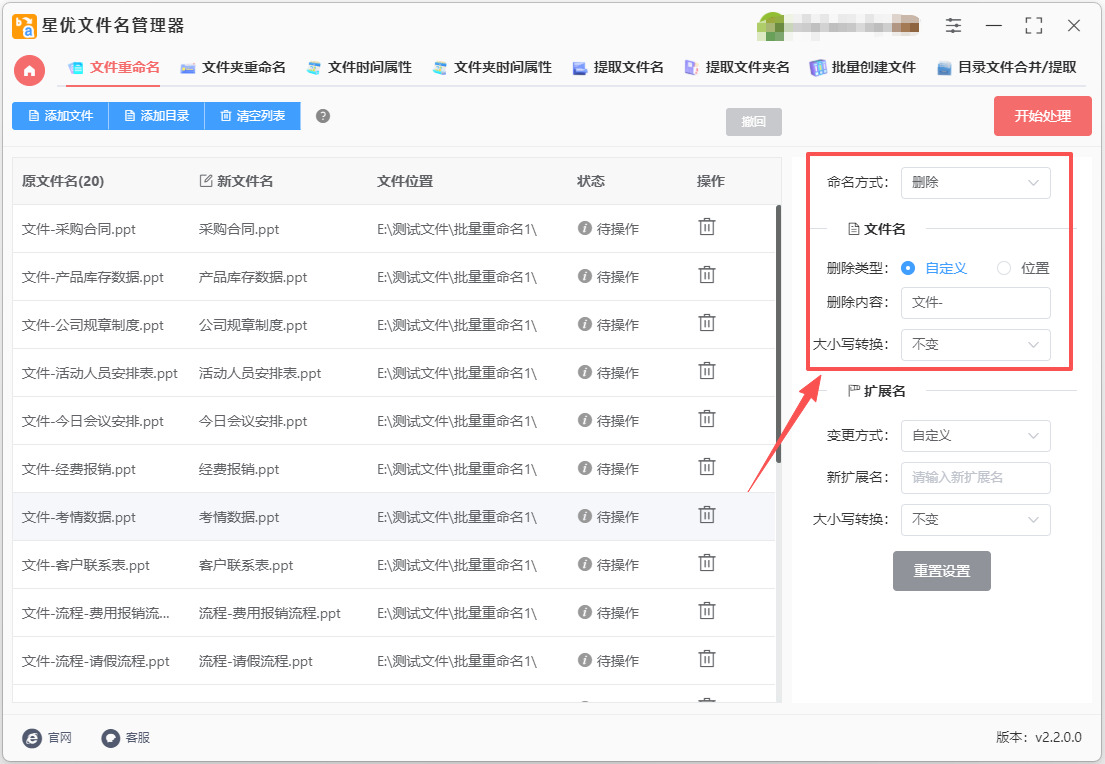Open the 命名方式 dropdown showing 删除
This screenshot has width=1105, height=764.
point(975,183)
